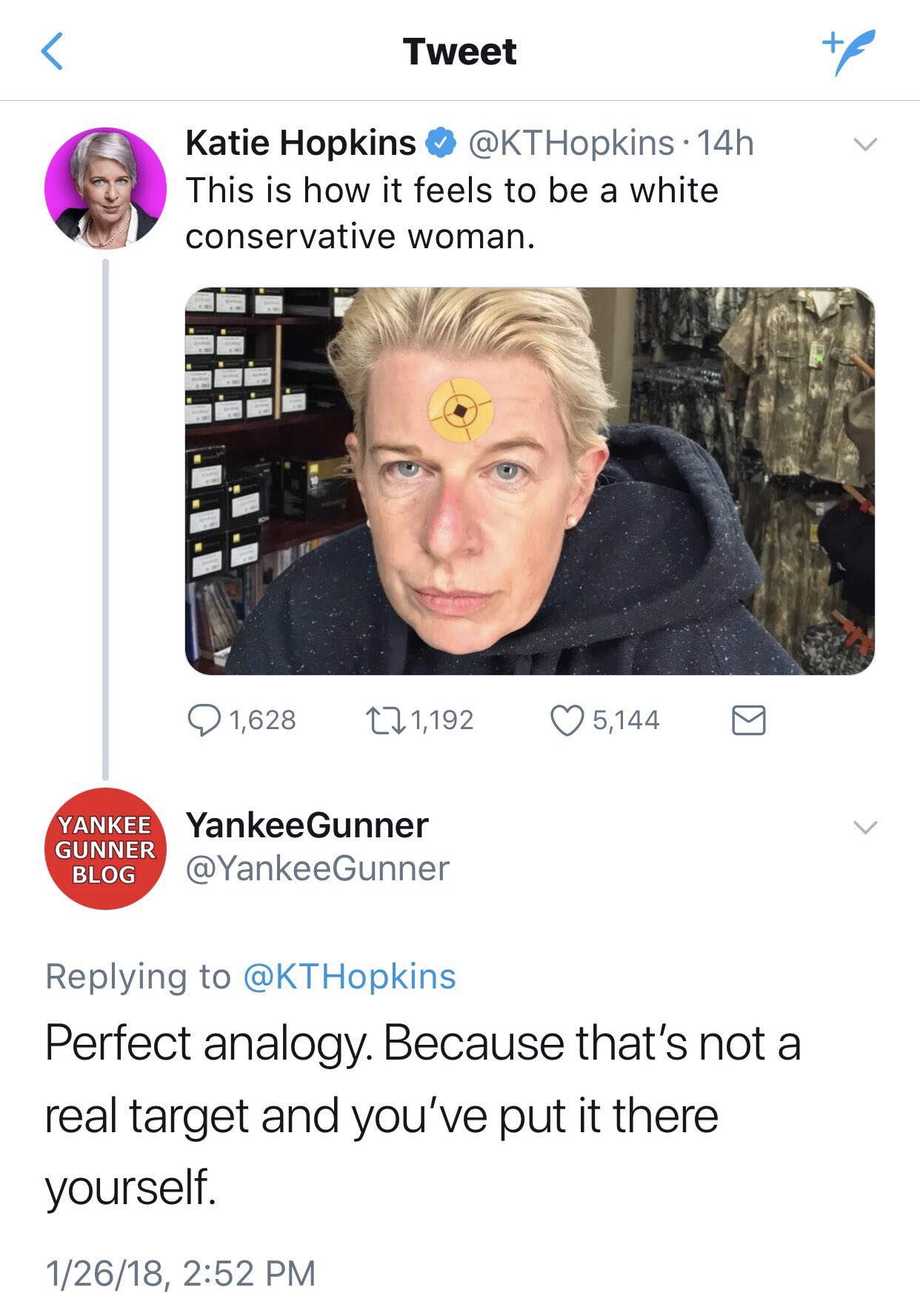Open the purple-background profile avatar
The width and height of the screenshot is (920, 1316).
click(105, 188)
